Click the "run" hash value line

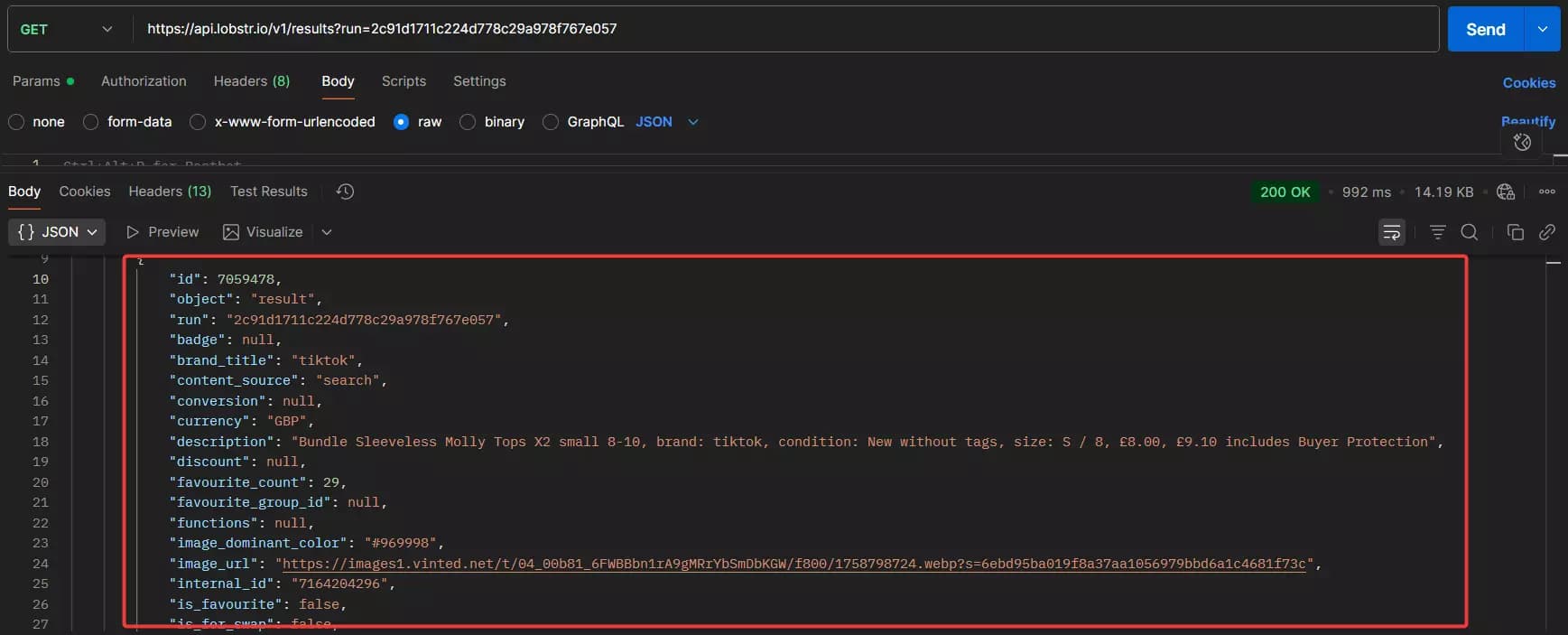pos(339,320)
